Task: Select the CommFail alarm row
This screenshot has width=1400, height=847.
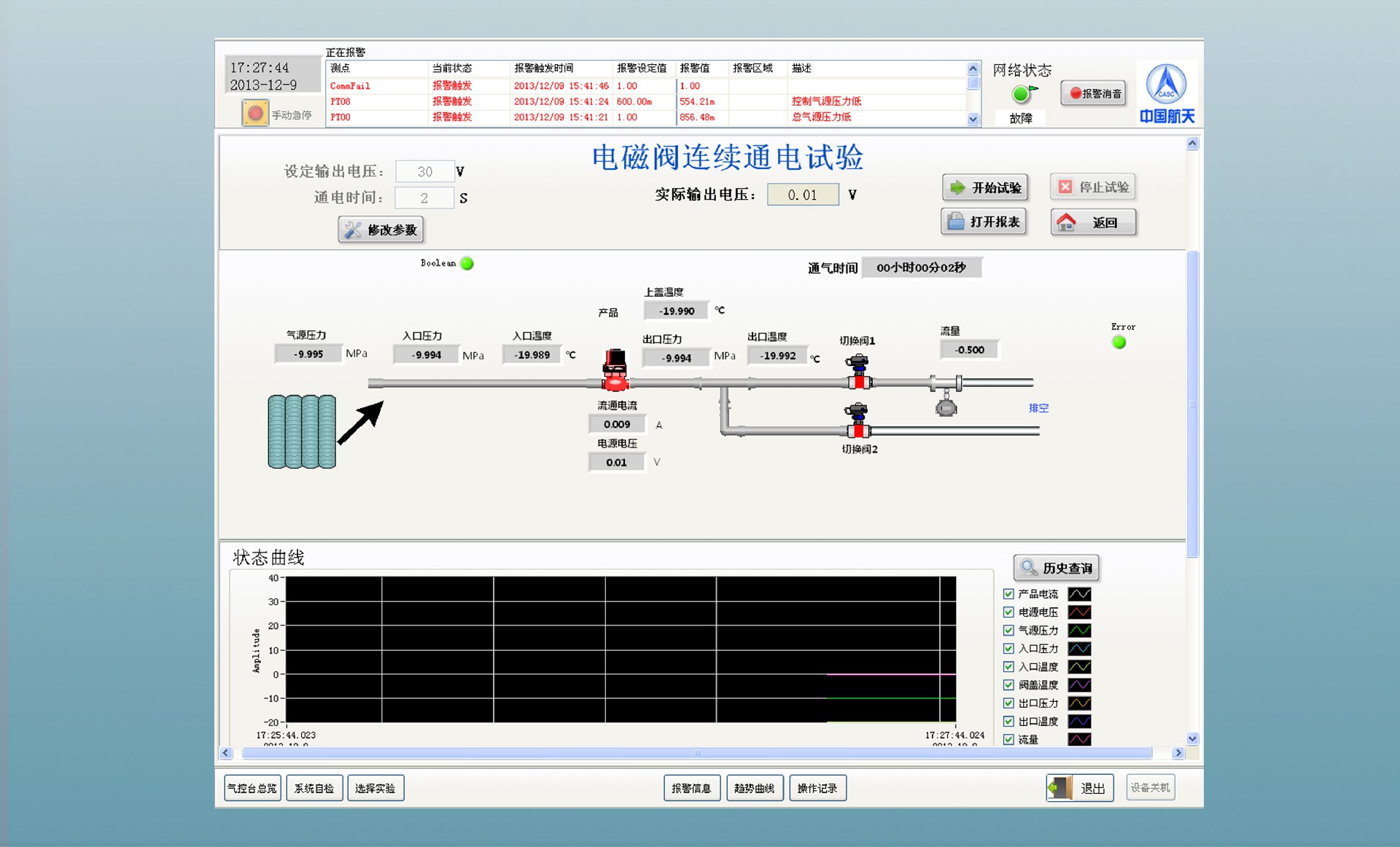Action: point(647,86)
